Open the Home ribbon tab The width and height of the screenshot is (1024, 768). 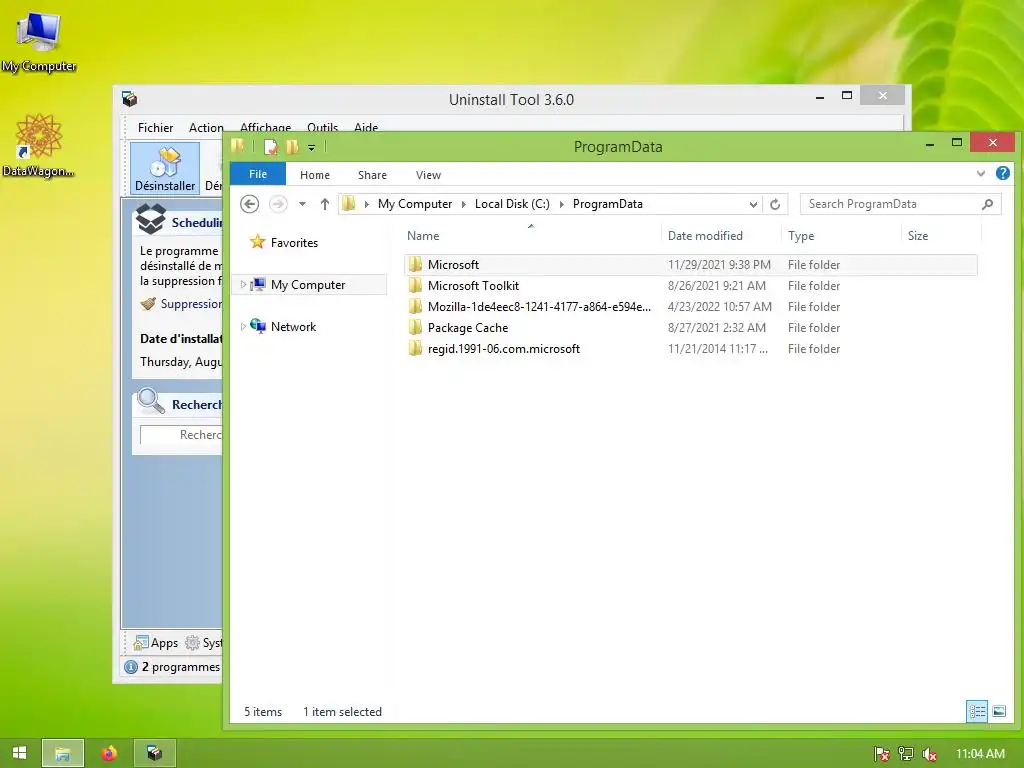tap(315, 175)
